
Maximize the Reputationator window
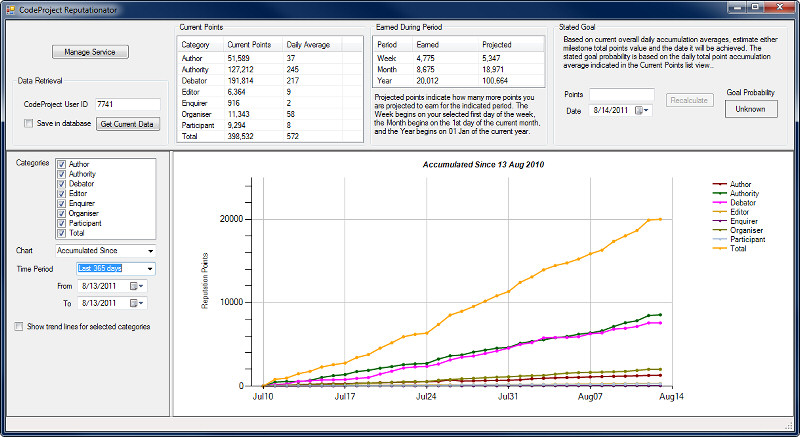tap(756, 7)
